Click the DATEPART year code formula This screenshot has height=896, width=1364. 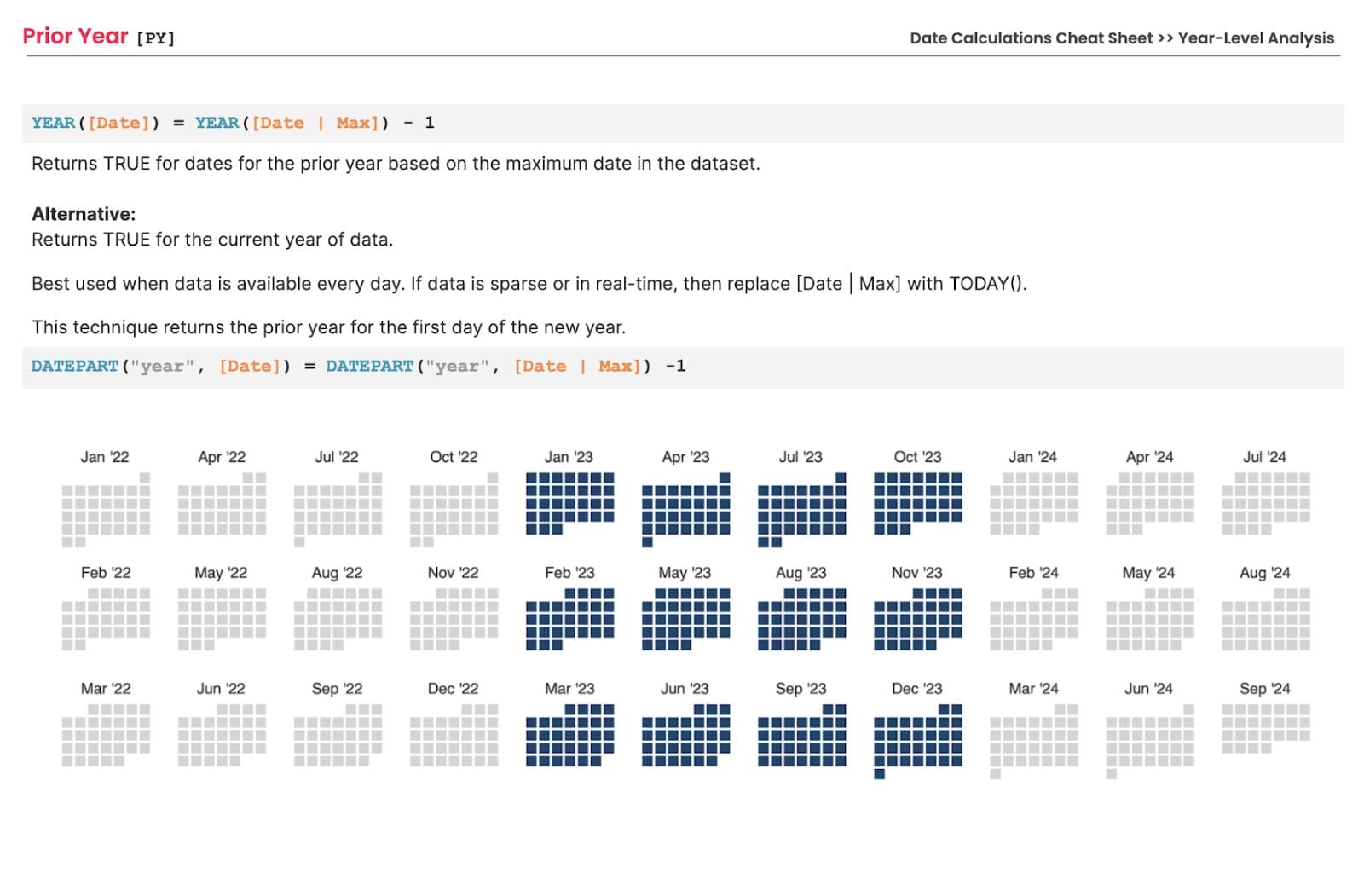pos(358,365)
